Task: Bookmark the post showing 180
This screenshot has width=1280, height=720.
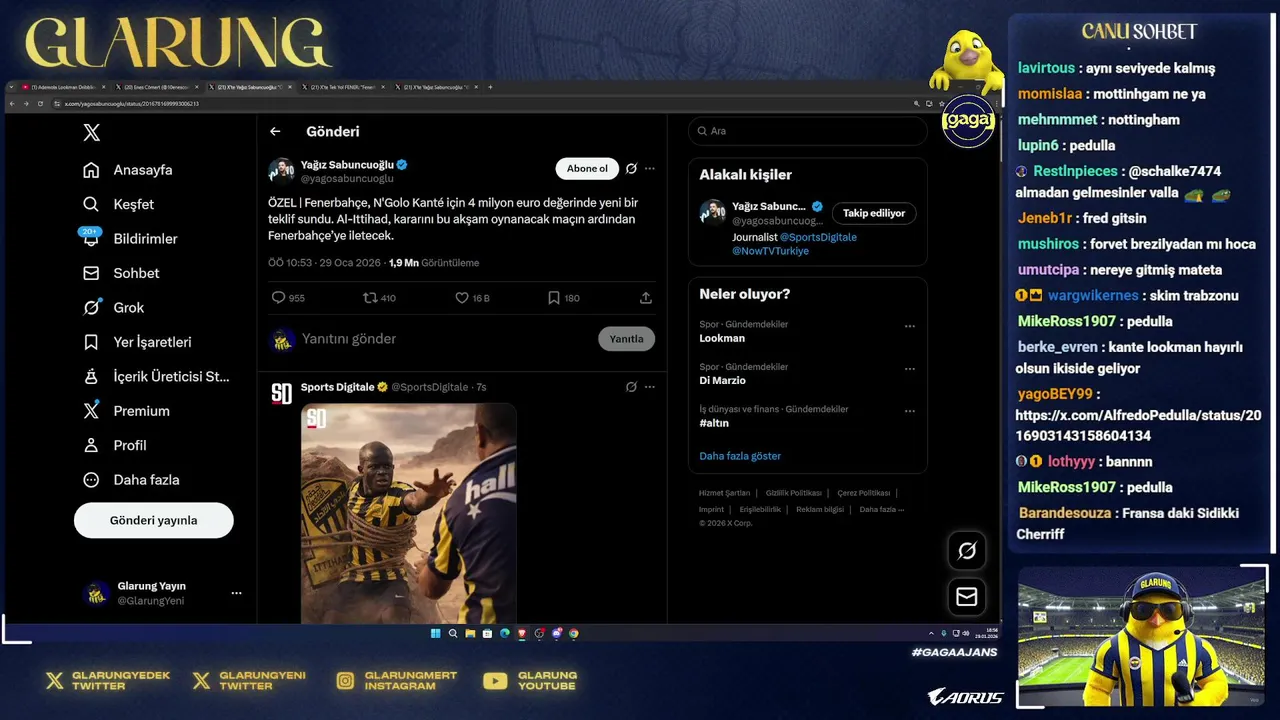Action: 563,298
